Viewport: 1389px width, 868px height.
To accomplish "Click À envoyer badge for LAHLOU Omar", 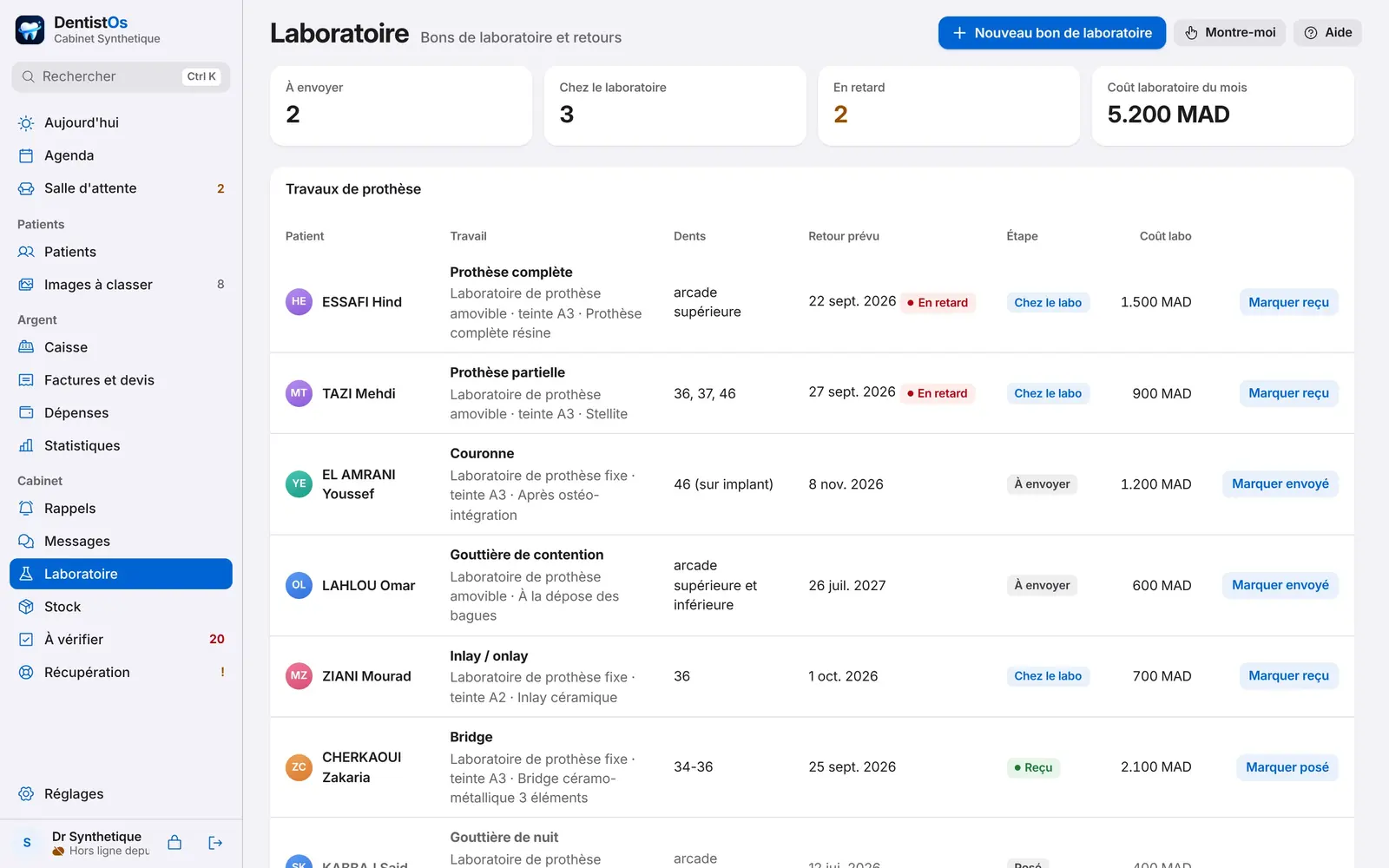I will click(x=1042, y=586).
